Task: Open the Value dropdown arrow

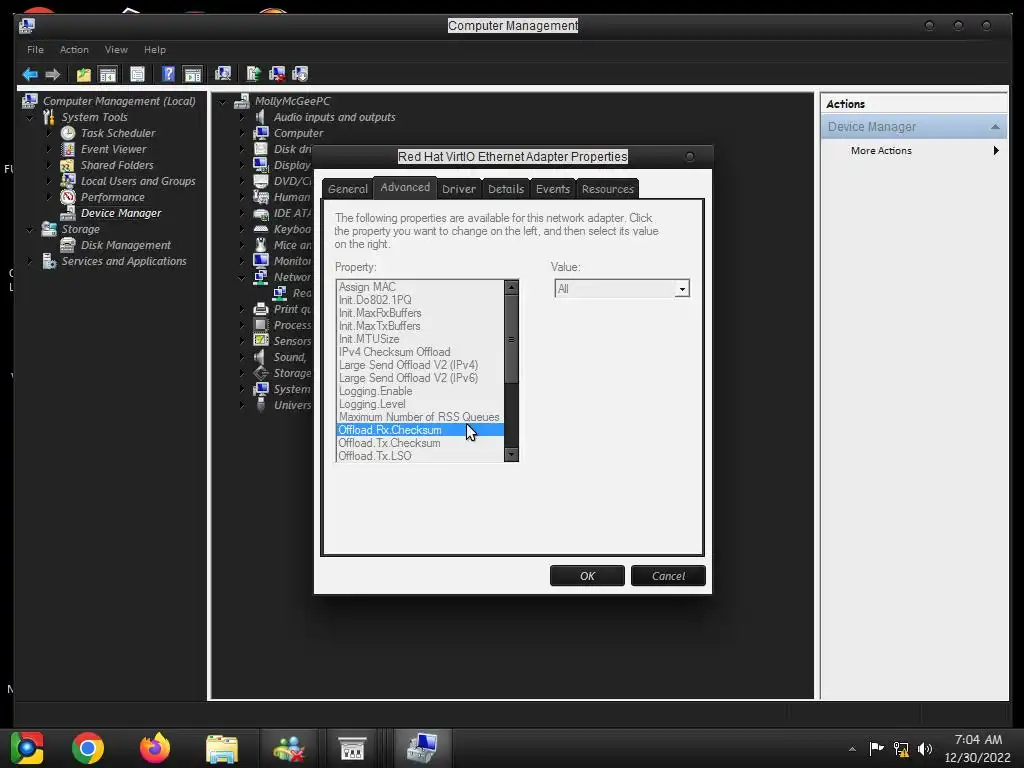Action: pyautogui.click(x=682, y=289)
